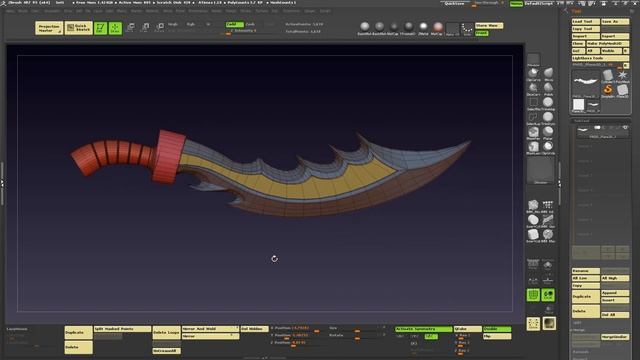Toggle Zadd mode

[x=234, y=24]
